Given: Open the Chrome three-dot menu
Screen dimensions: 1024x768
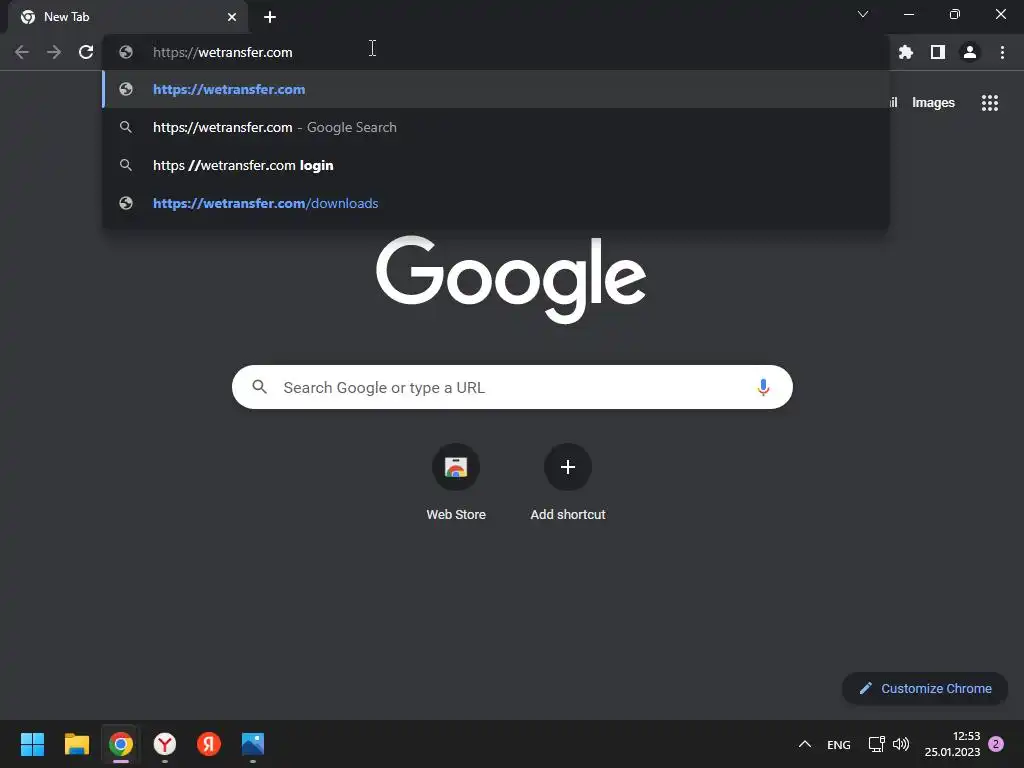Looking at the screenshot, I should click(x=1002, y=52).
